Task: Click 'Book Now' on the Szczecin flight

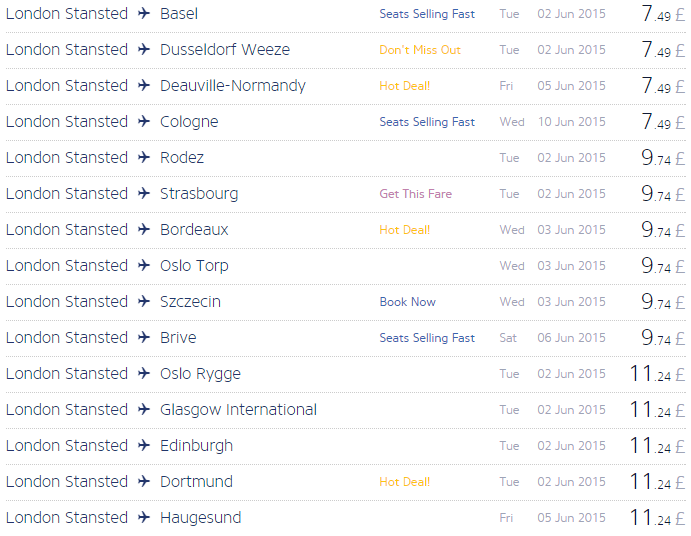Action: pyautogui.click(x=408, y=302)
